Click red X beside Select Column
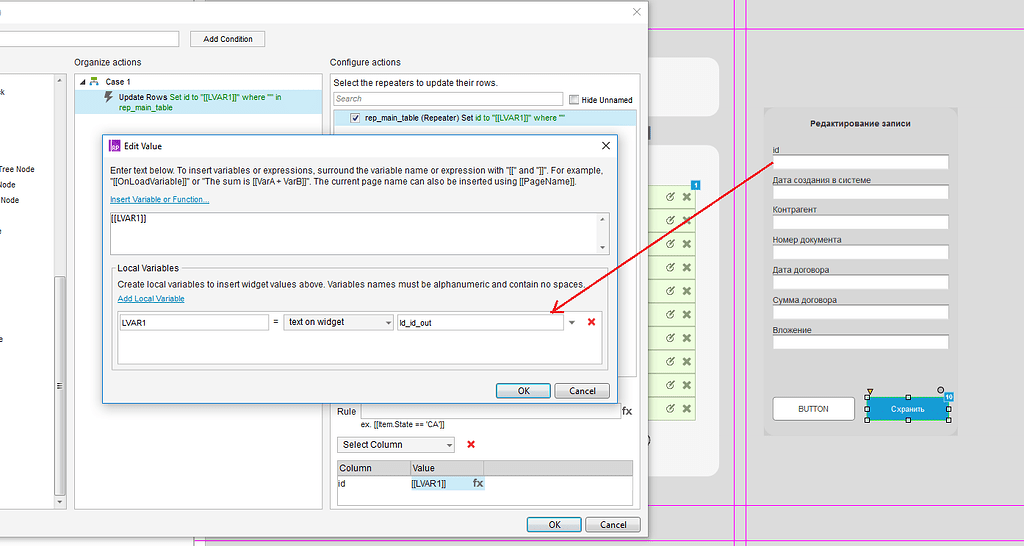1024x546 pixels. (471, 444)
